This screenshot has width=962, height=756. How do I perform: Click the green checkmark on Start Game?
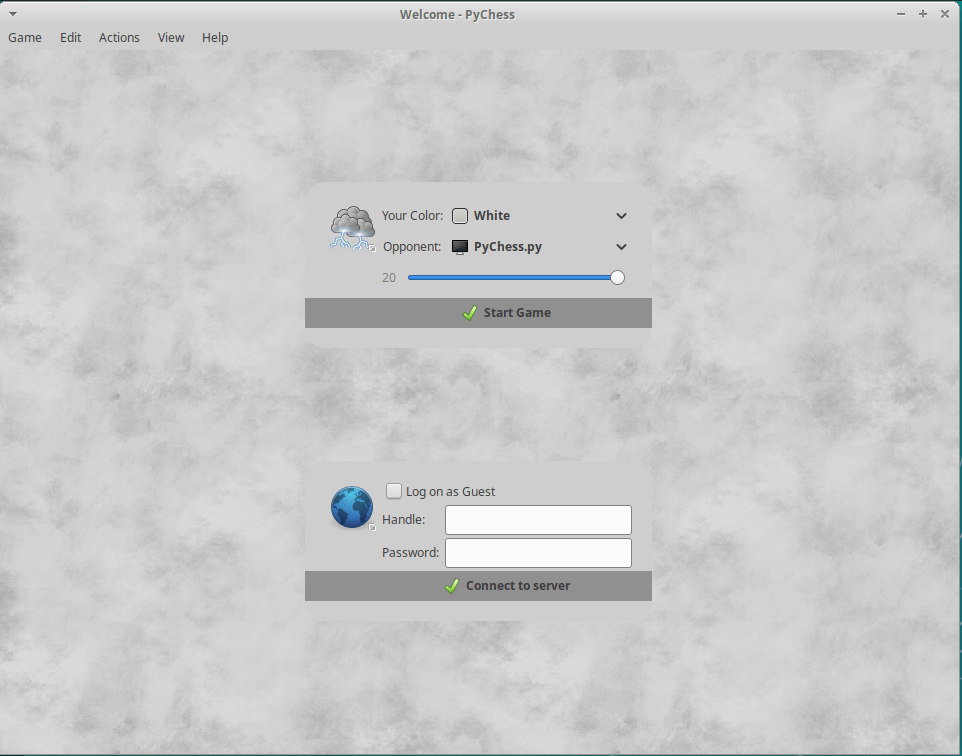tap(470, 313)
